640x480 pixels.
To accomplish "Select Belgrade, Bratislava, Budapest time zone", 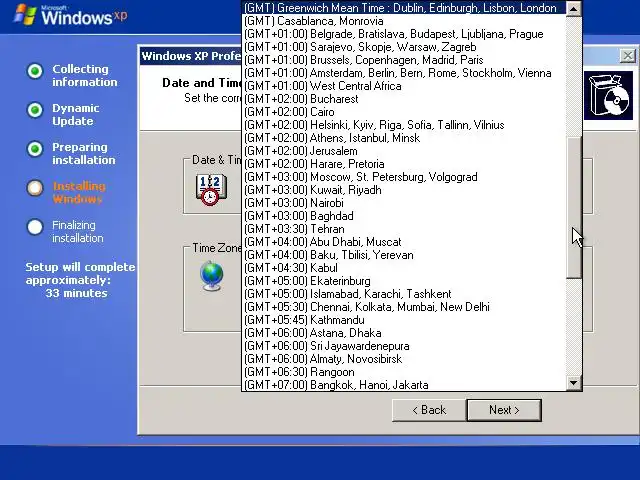I will pyautogui.click(x=404, y=34).
